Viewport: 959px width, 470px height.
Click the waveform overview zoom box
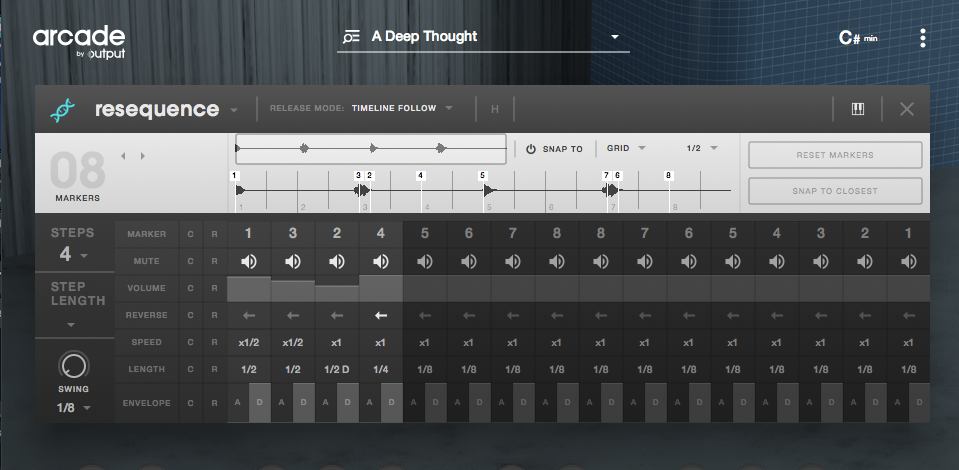click(371, 149)
